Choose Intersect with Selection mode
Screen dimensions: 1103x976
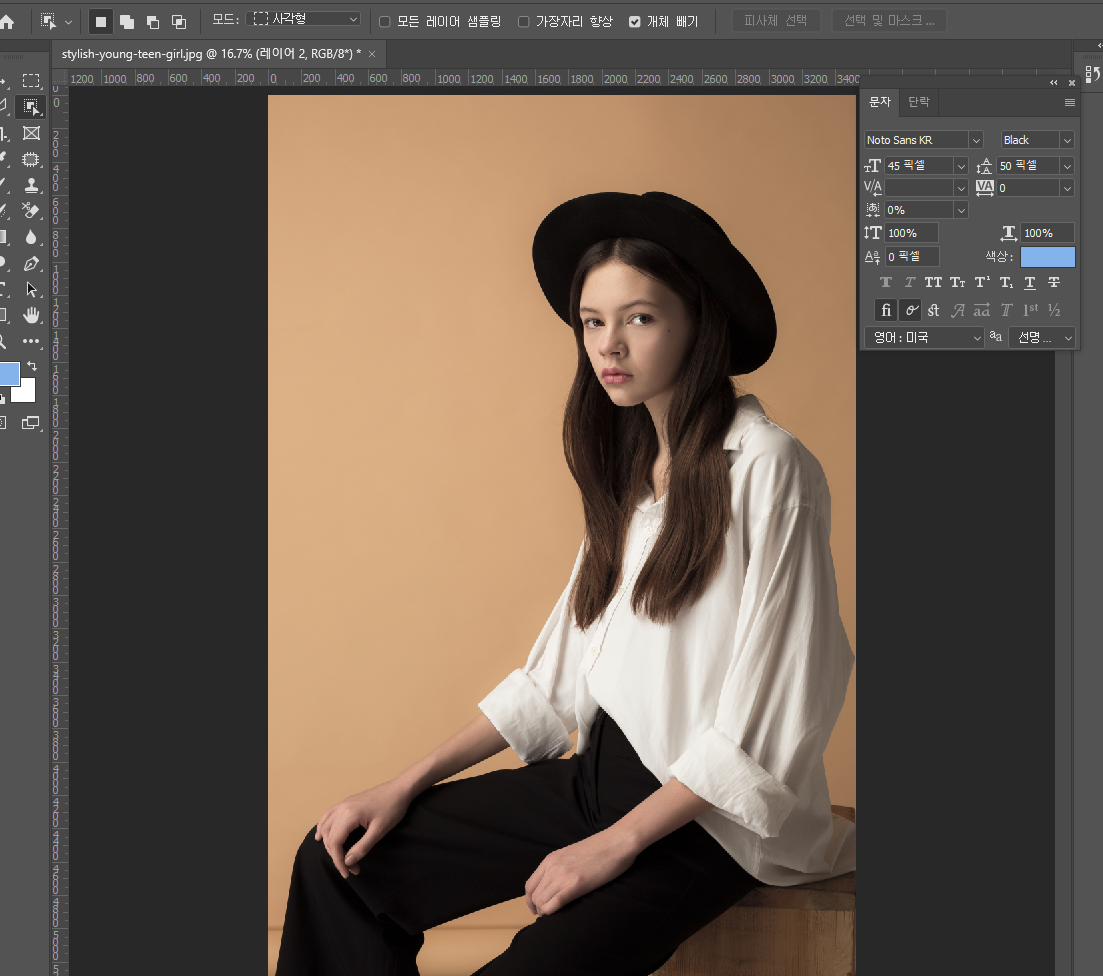coord(179,22)
